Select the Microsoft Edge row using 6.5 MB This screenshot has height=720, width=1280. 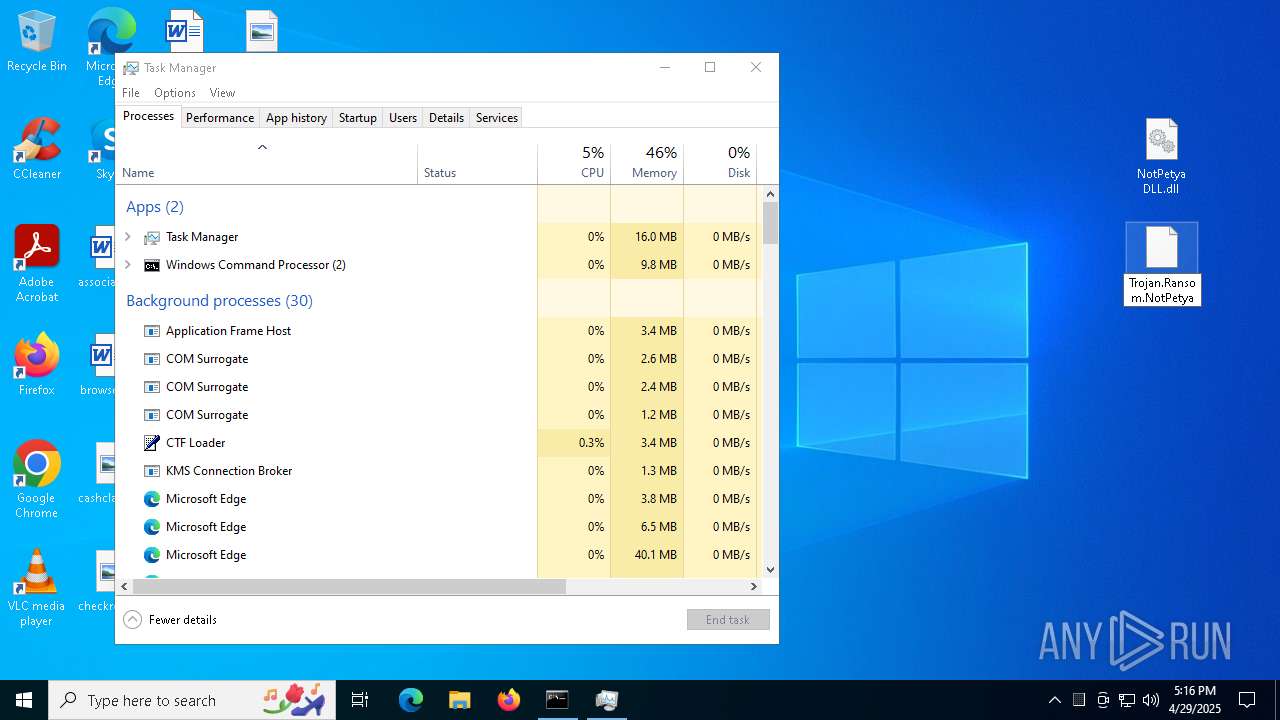437,527
